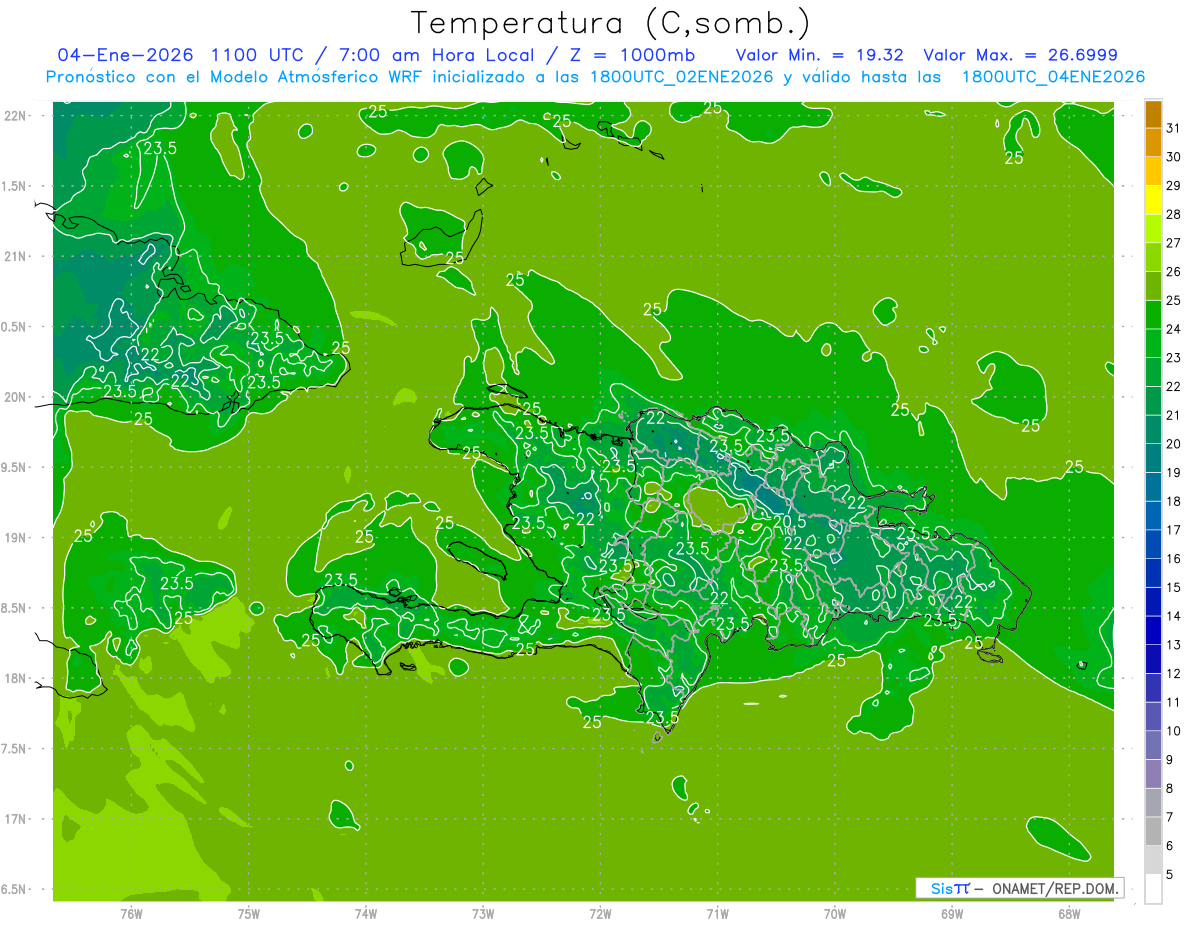Pick the gray swatch between legend values 6 and 7
Viewport: 1200px width, 927px height.
(1153, 832)
